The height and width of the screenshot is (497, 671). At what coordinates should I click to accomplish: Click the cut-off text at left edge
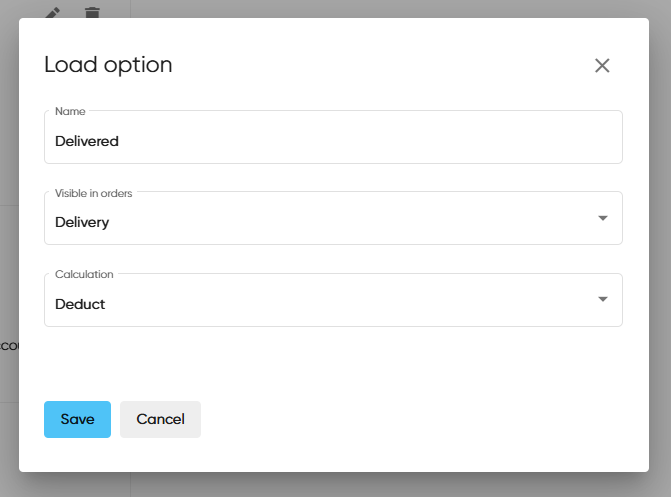[x=8, y=345]
